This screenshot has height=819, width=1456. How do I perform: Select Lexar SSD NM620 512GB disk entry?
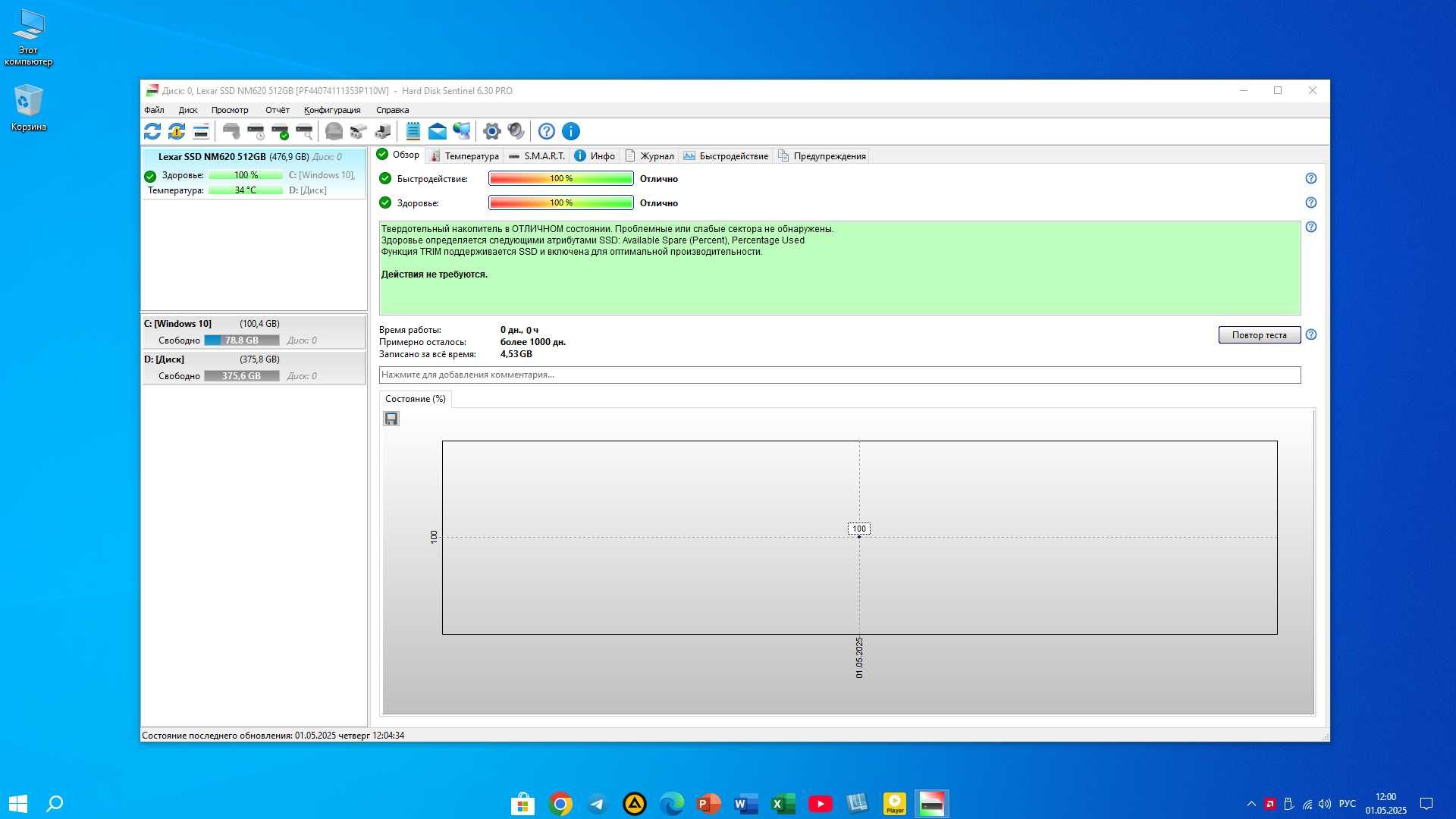click(253, 174)
